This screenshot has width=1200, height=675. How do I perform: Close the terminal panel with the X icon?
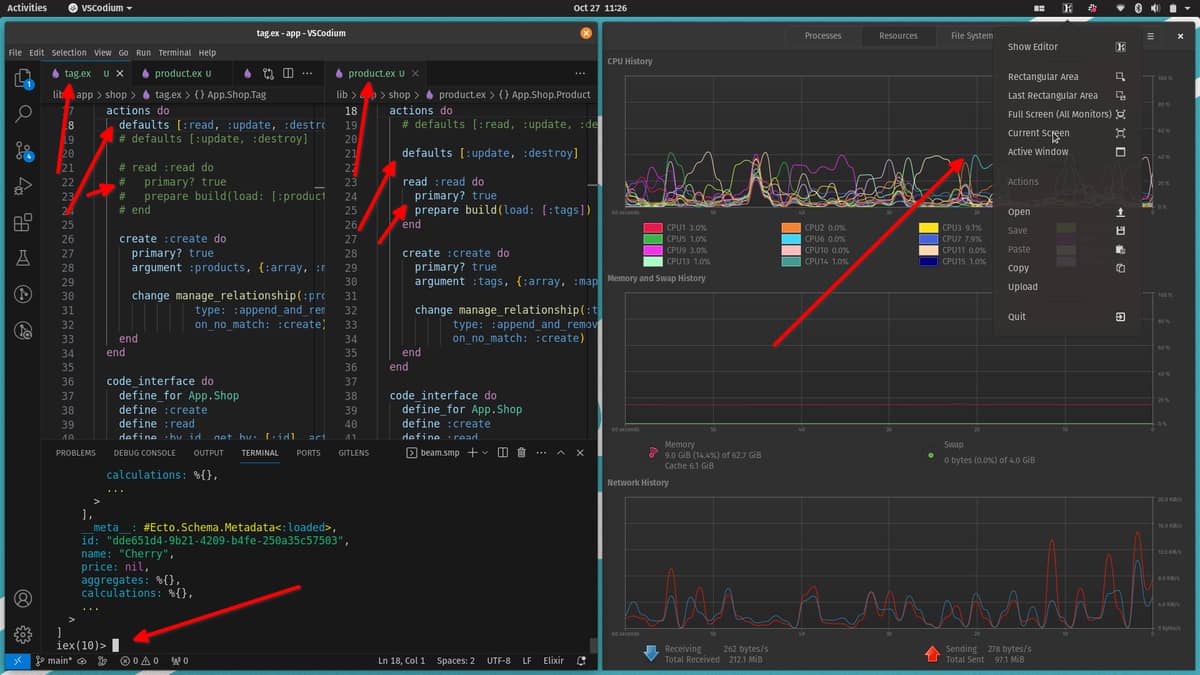coord(578,453)
